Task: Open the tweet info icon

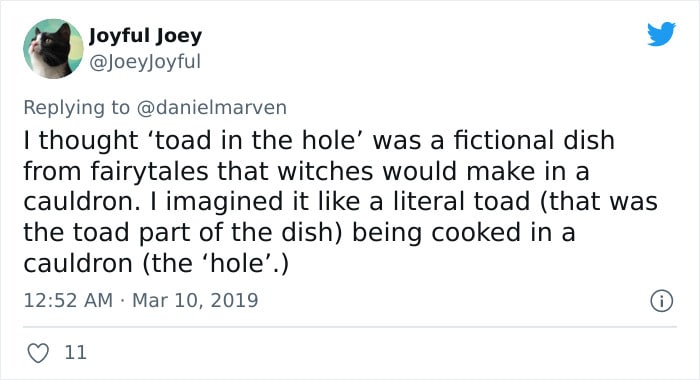Action: [661, 301]
